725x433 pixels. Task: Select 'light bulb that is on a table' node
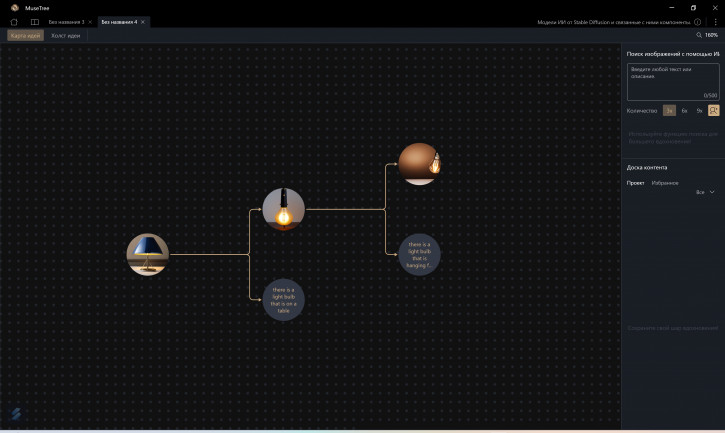283,300
